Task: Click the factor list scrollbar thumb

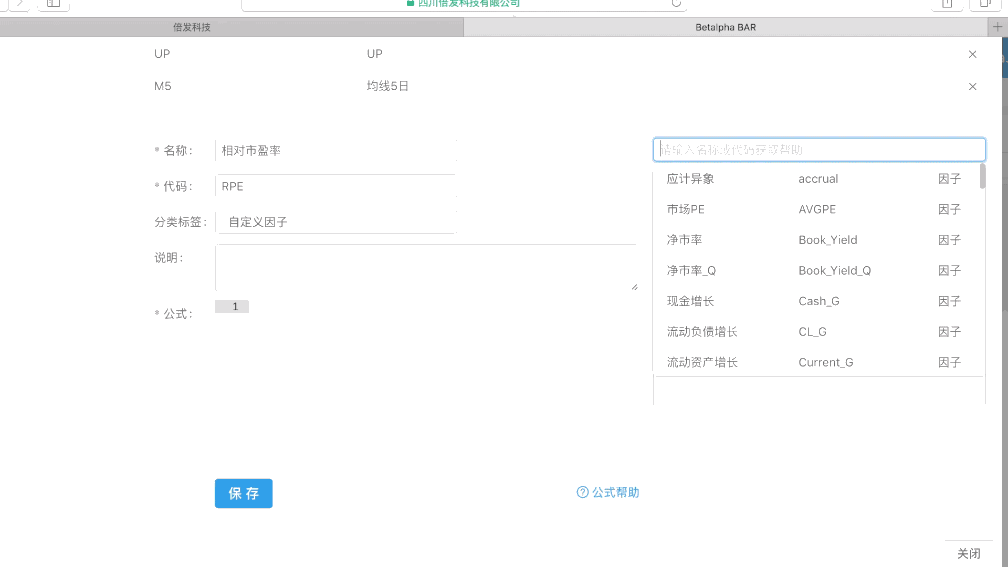Action: coord(982,176)
